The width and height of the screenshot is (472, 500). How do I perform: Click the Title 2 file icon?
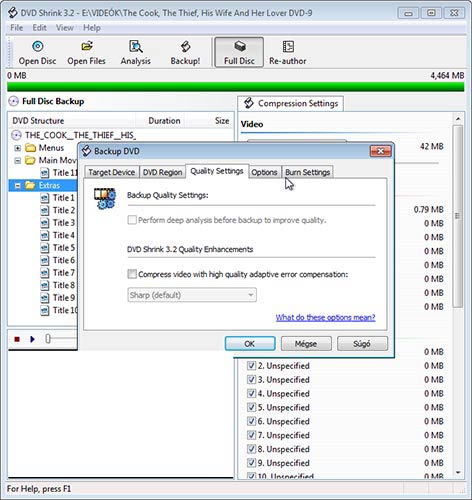click(45, 211)
